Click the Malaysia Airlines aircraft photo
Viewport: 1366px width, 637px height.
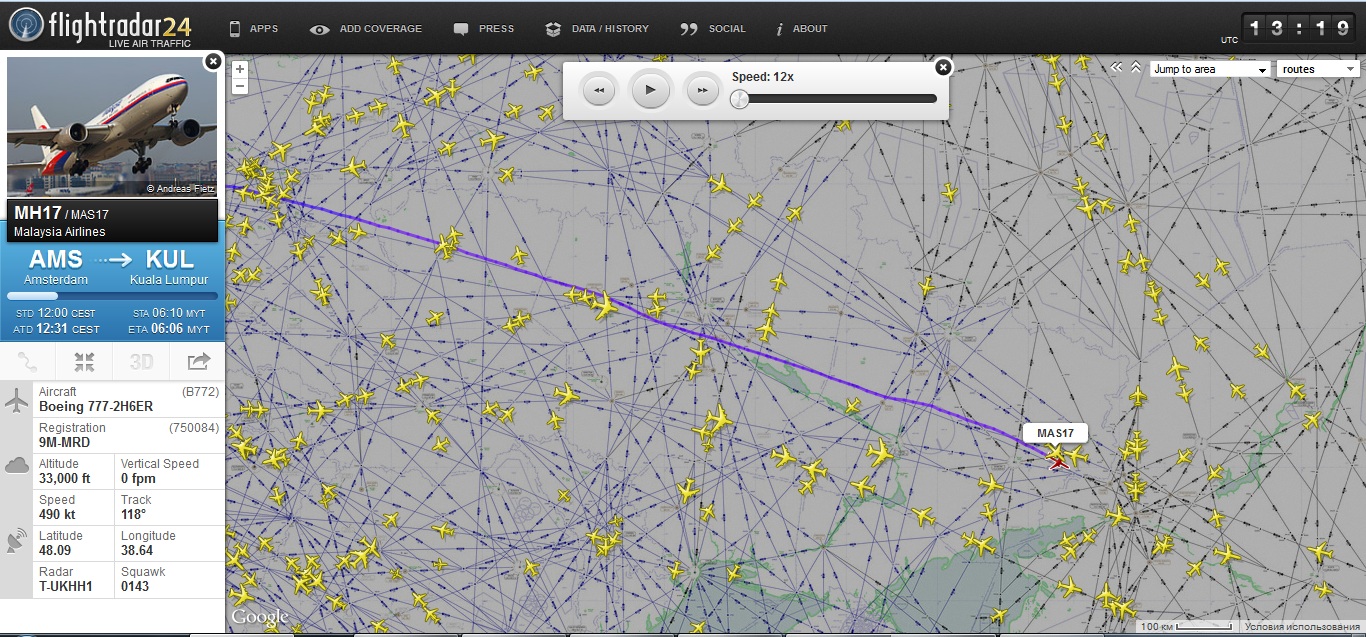pyautogui.click(x=112, y=127)
